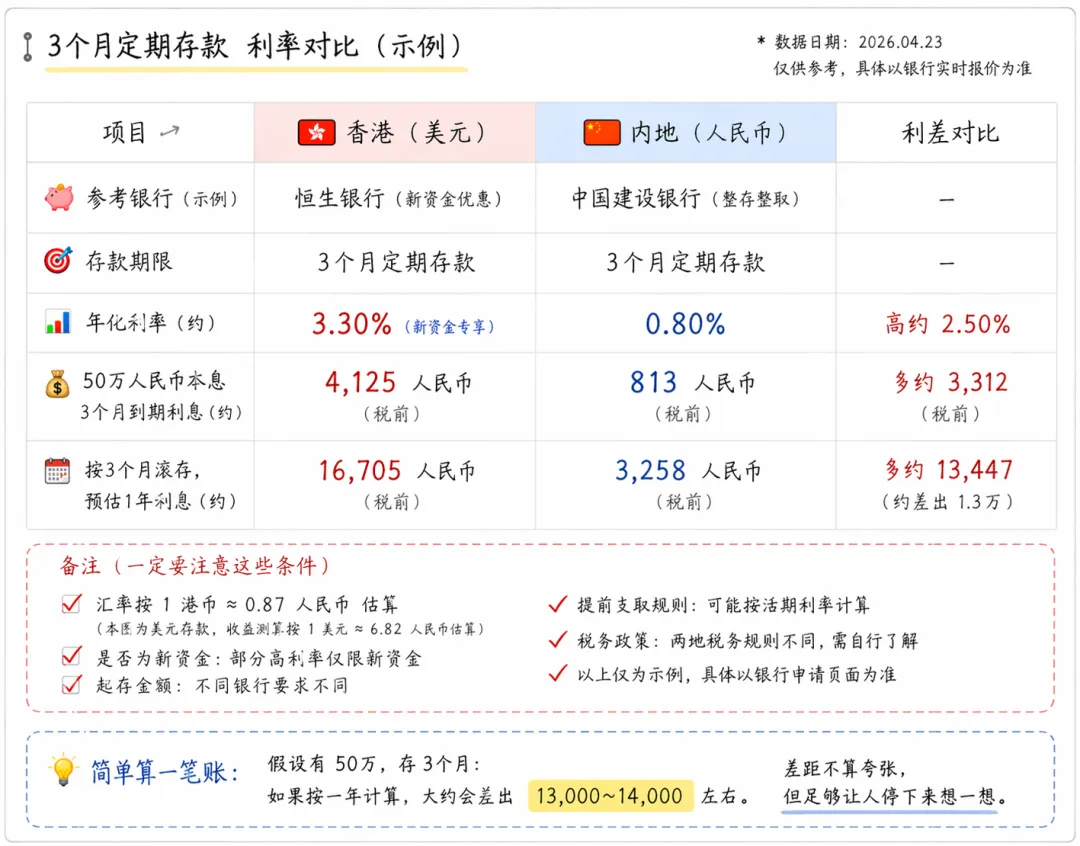Select the 香港（美元）column header
Image resolution: width=1080 pixels, height=846 pixels.
point(395,132)
